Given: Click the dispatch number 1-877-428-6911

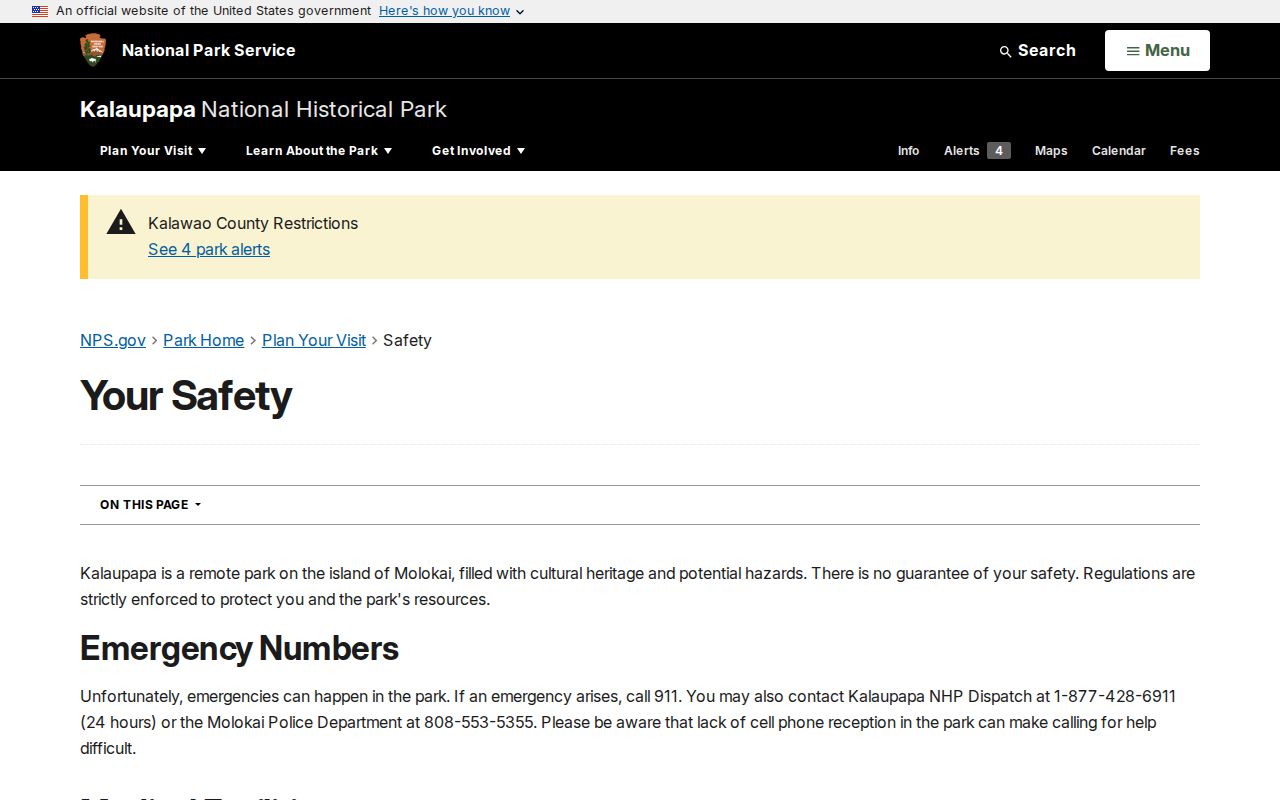Looking at the screenshot, I should click(1115, 696).
